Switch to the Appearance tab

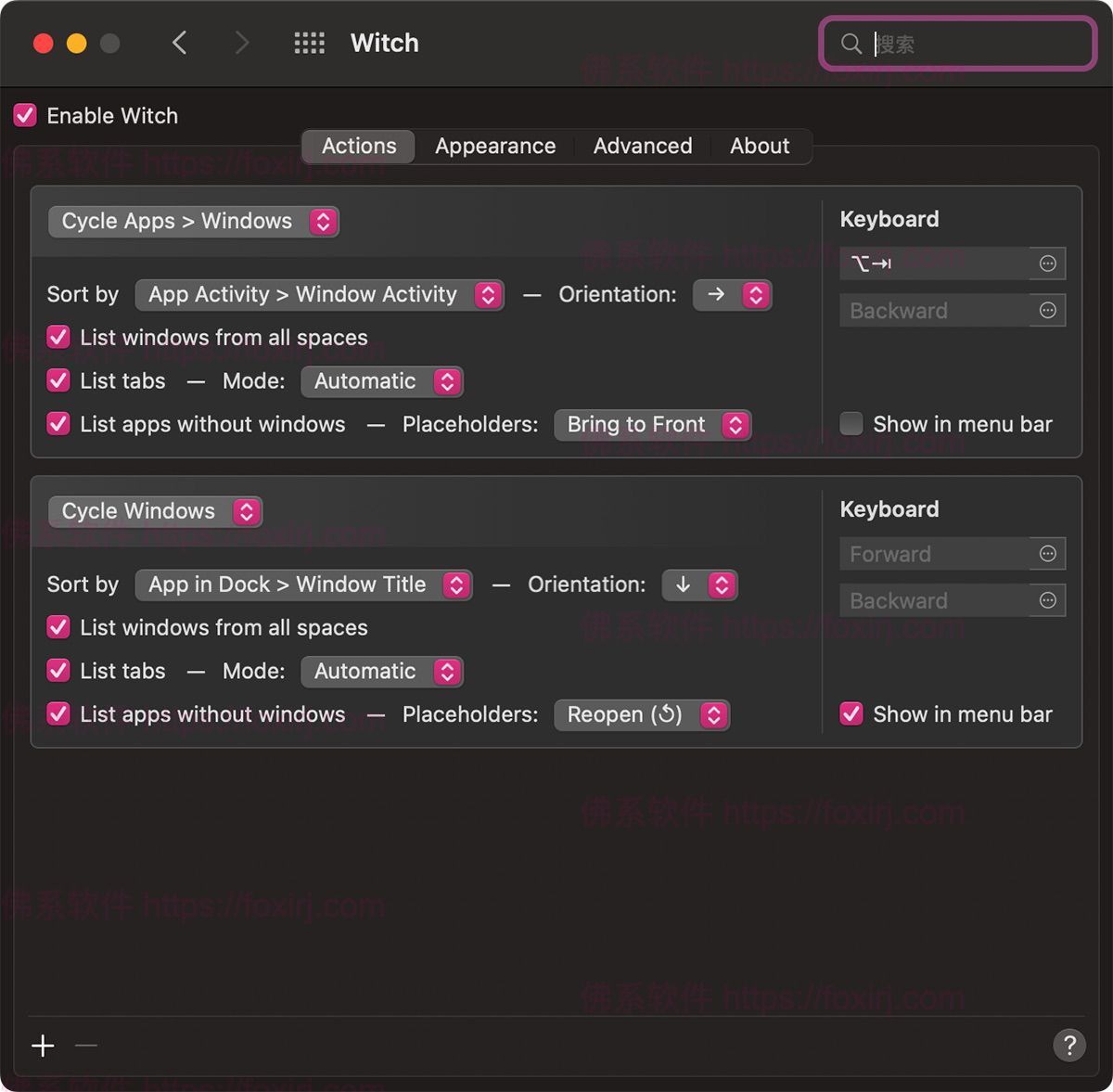click(495, 147)
